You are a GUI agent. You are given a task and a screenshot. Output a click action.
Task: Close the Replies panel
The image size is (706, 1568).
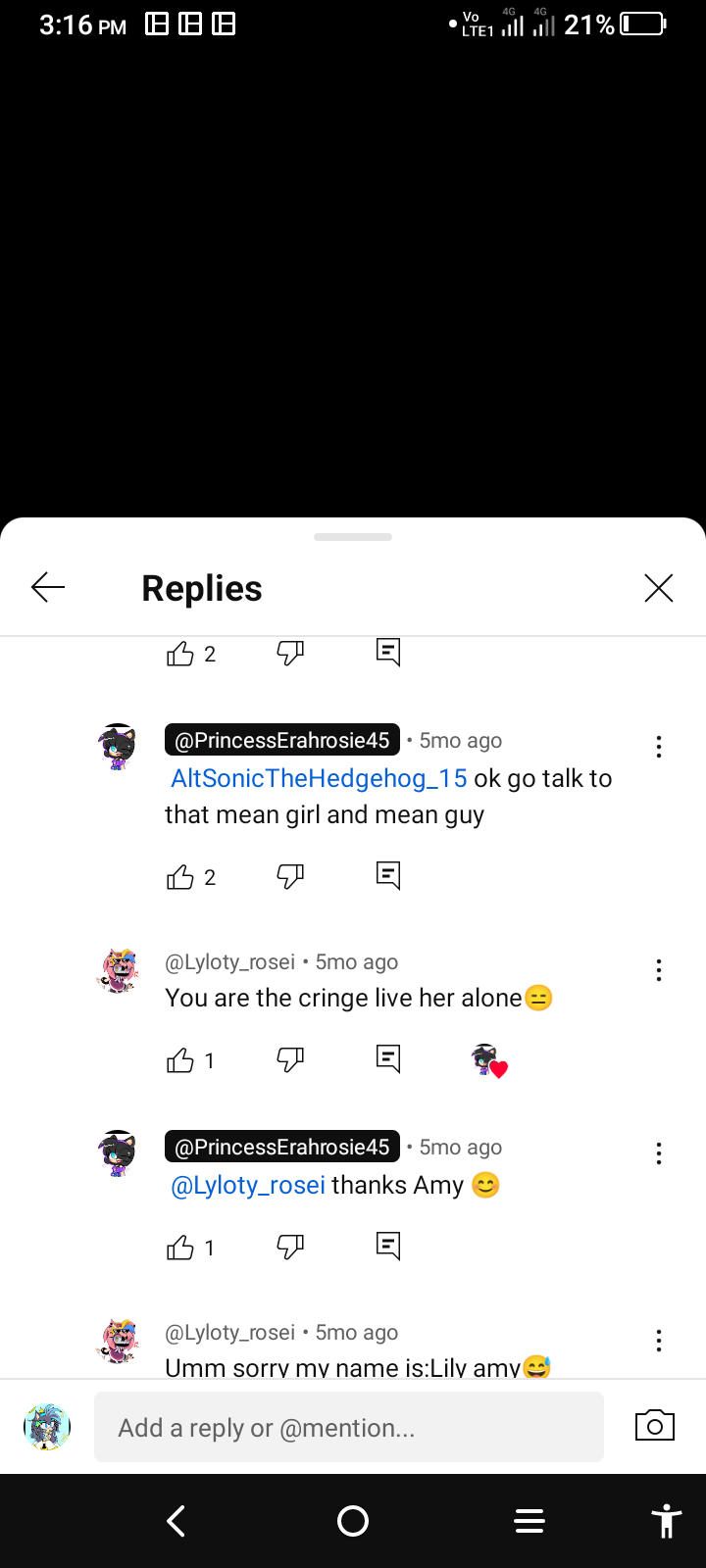point(659,588)
